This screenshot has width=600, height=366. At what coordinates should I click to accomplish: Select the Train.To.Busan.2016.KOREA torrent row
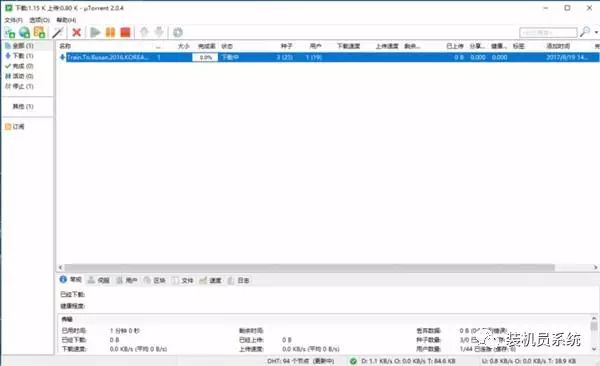point(329,57)
